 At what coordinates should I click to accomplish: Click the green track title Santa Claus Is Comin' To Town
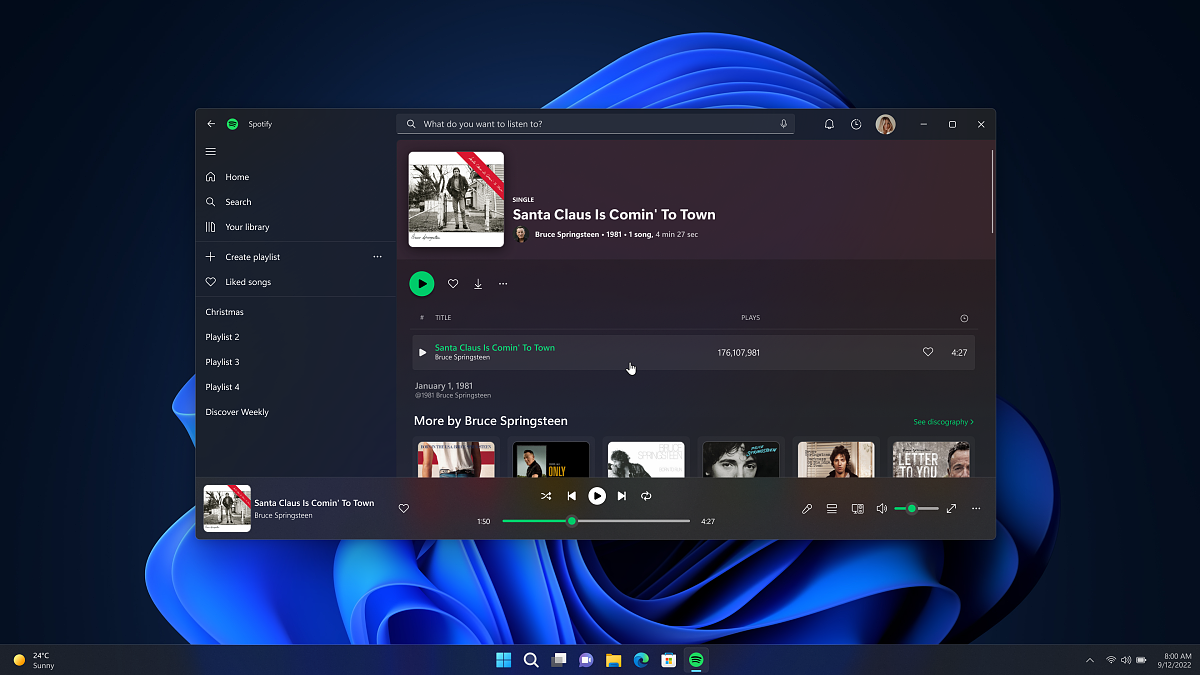pyautogui.click(x=495, y=348)
